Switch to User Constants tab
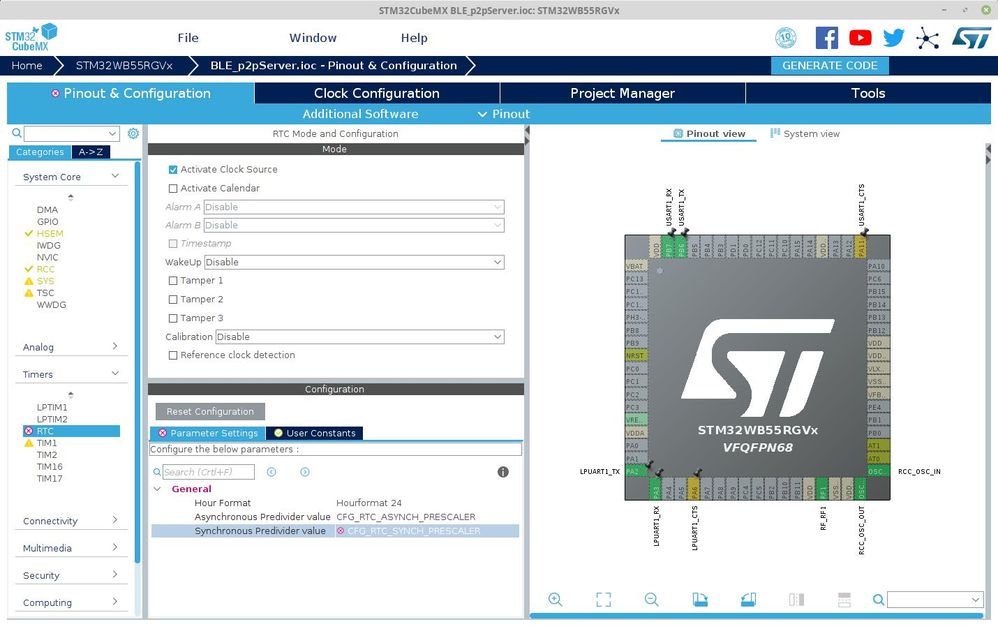 click(314, 433)
